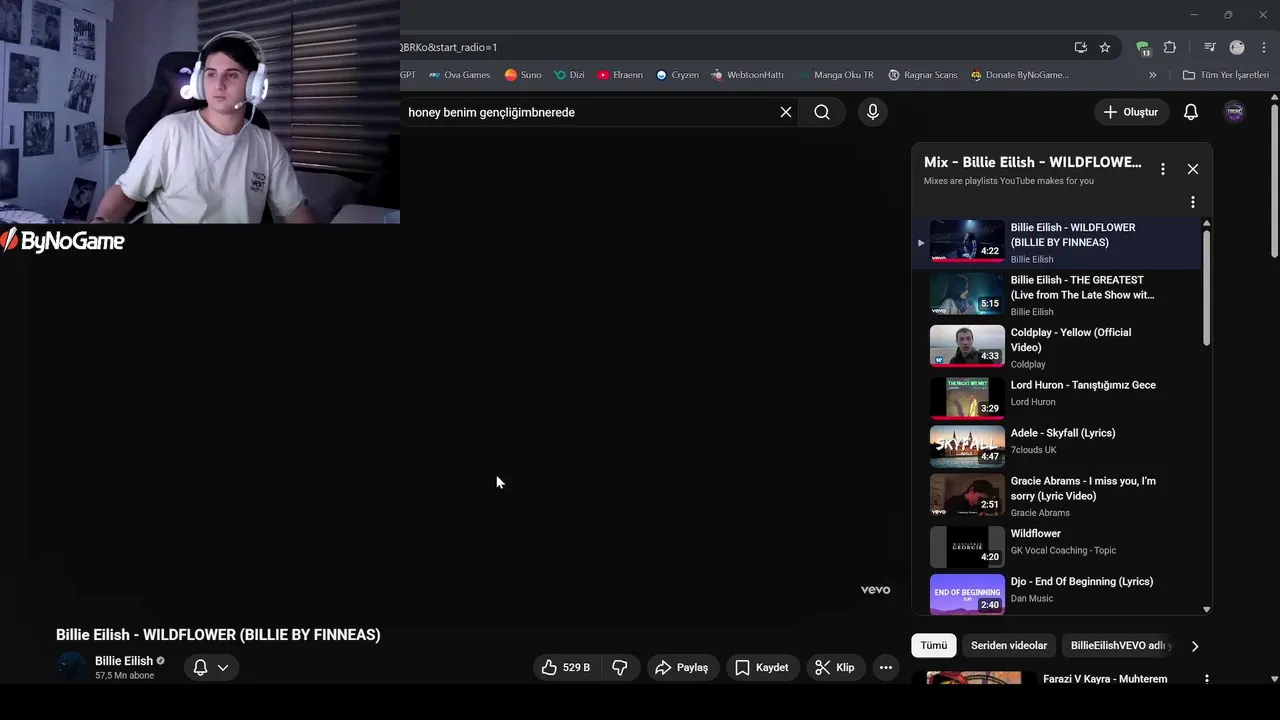The image size is (1280, 720).
Task: Open Tüm Yer İşaretleri folder
Action: [x=1225, y=75]
